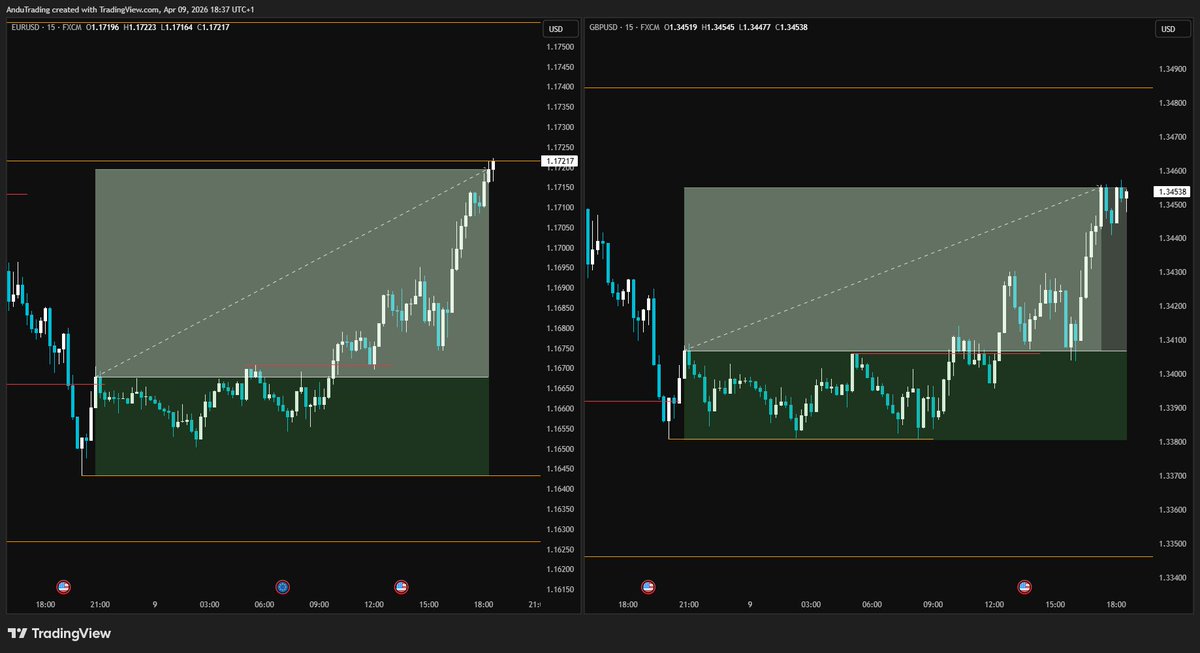Click the EURUSD low value L1.17164
The width and height of the screenshot is (1200, 653).
176,27
